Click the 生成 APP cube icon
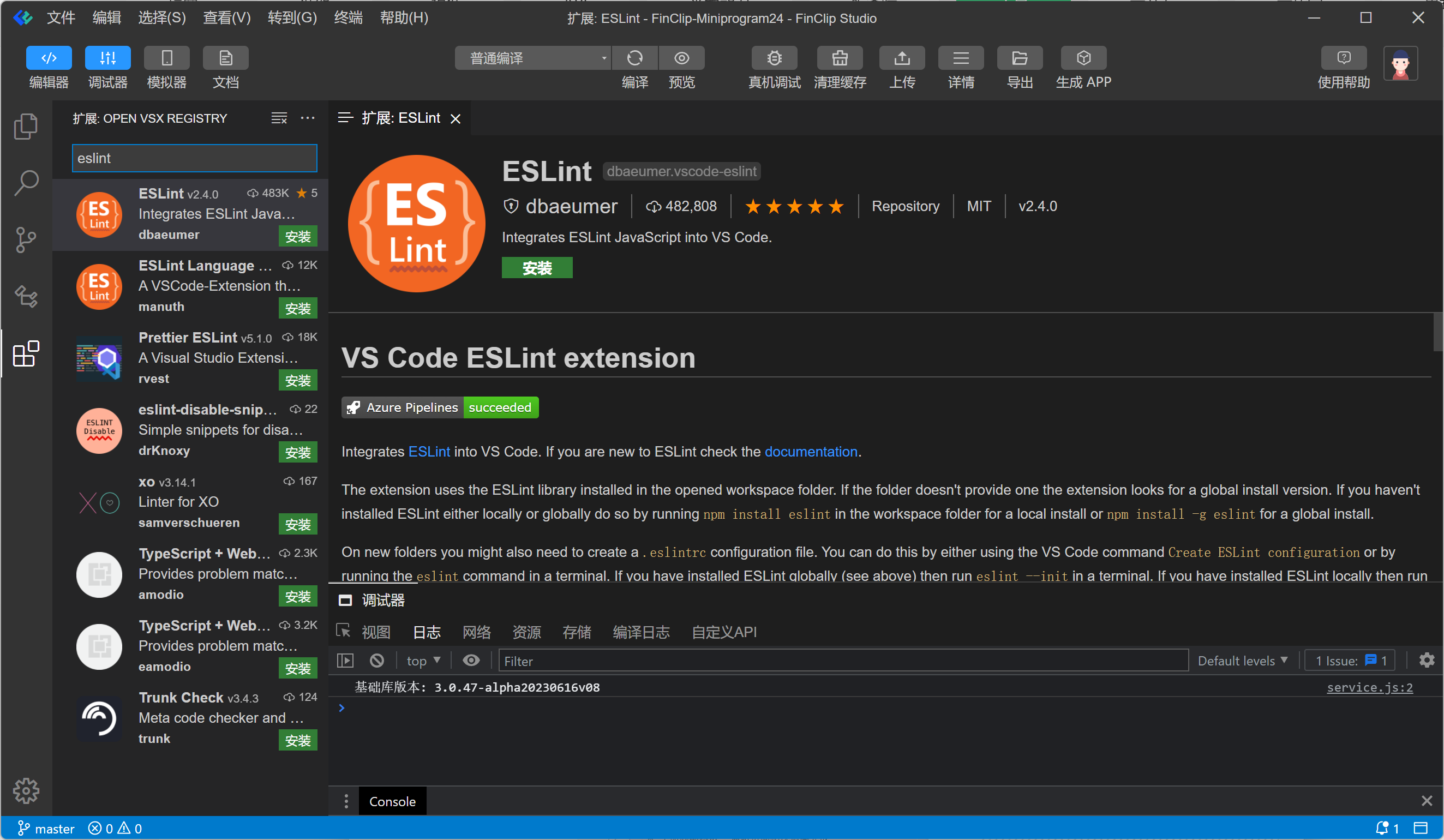The width and height of the screenshot is (1444, 840). (1083, 58)
